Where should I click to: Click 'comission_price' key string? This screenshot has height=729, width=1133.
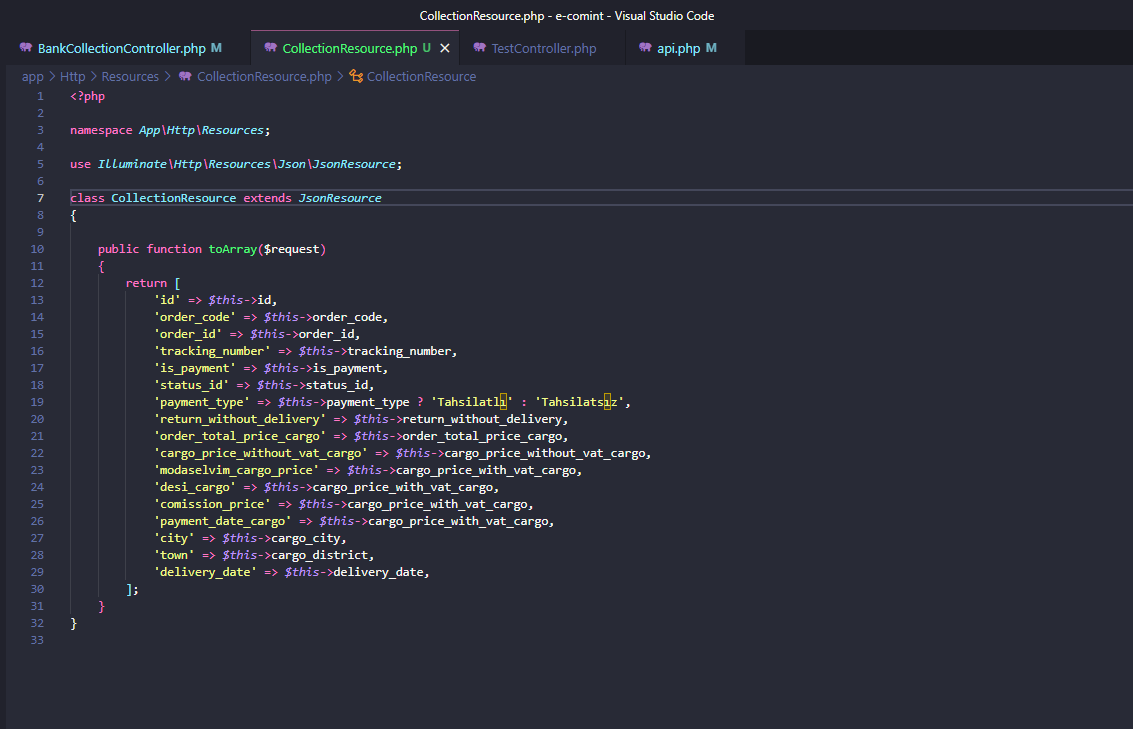tap(212, 504)
